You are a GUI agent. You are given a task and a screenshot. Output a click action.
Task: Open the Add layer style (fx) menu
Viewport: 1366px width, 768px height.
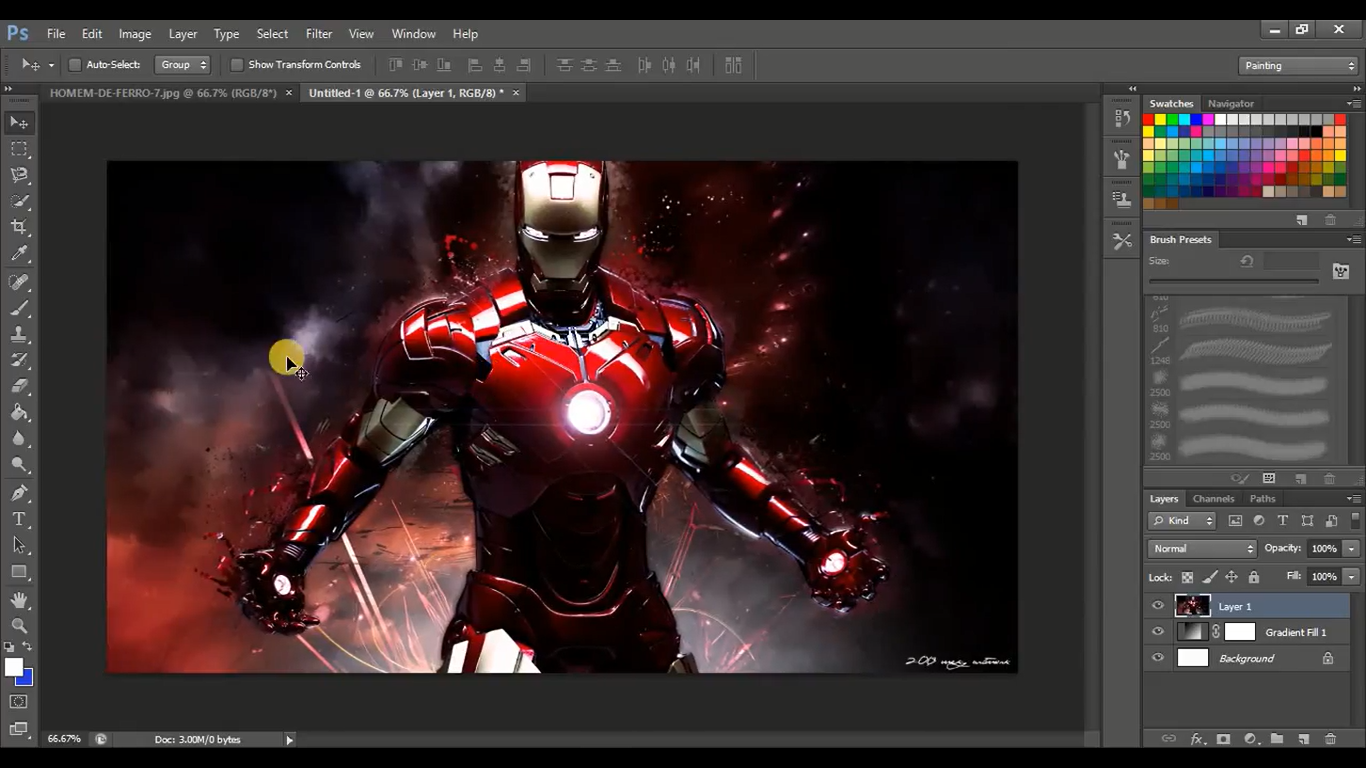tap(1198, 738)
